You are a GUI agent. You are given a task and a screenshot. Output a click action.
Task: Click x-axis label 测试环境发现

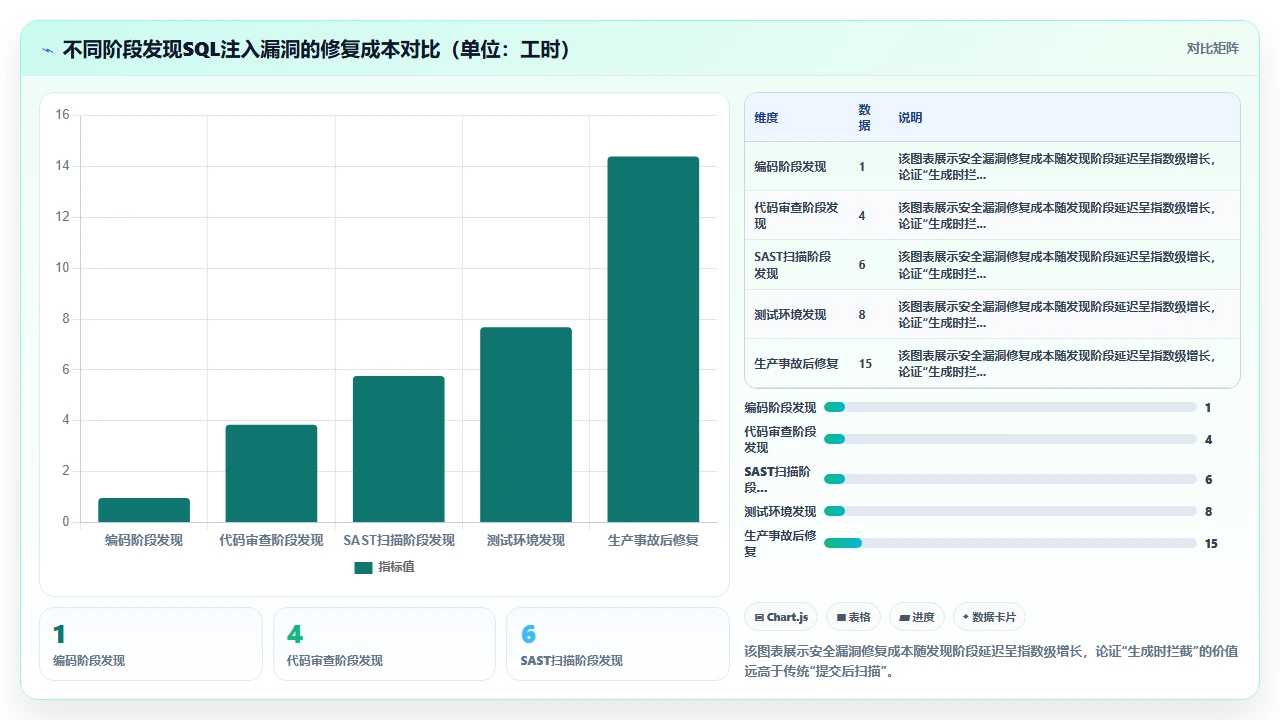[526, 540]
